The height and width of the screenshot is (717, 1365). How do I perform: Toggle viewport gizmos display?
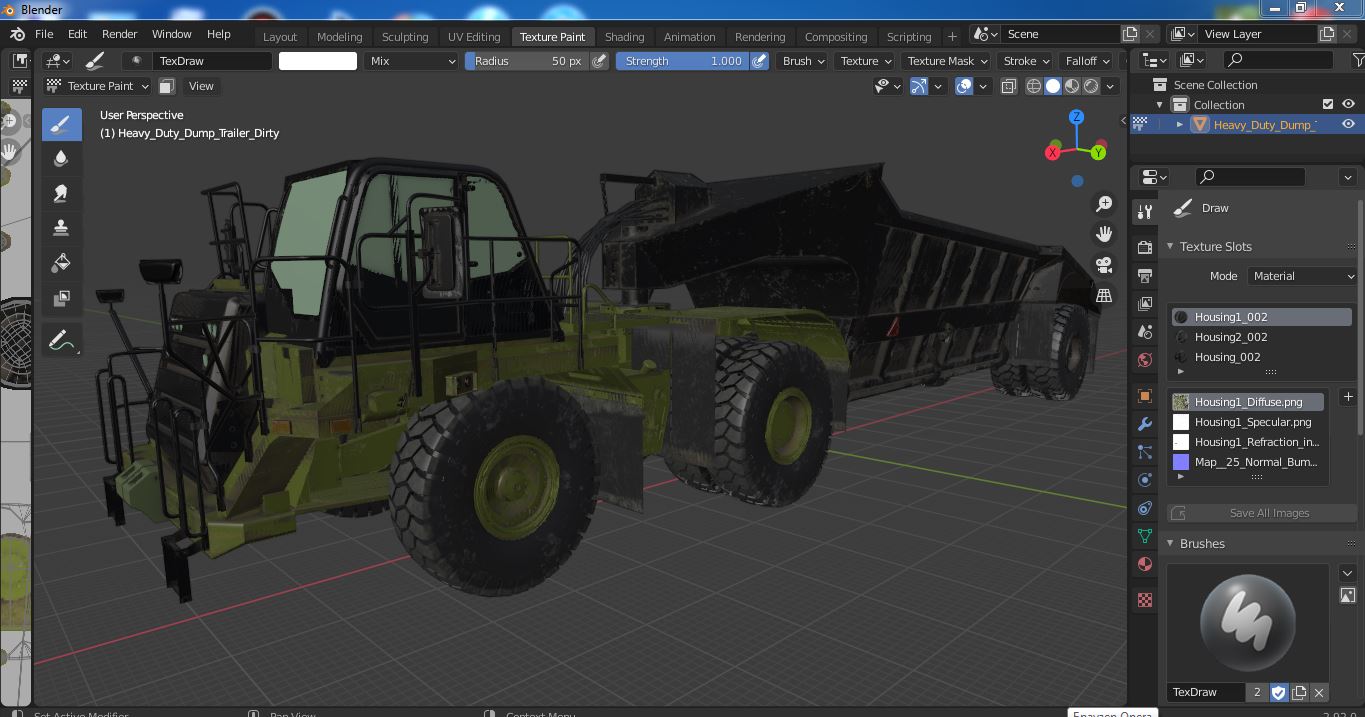919,86
